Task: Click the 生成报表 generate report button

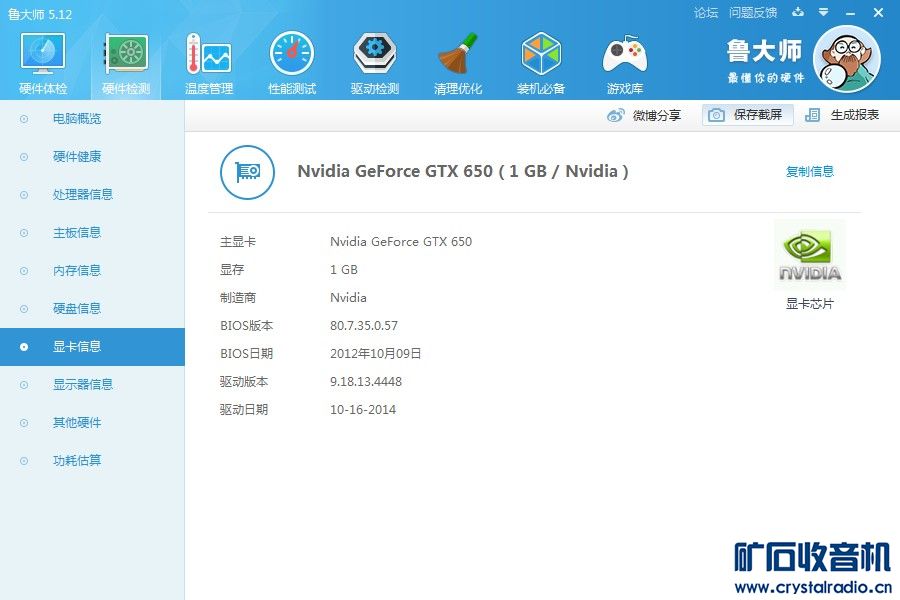Action: [842, 115]
